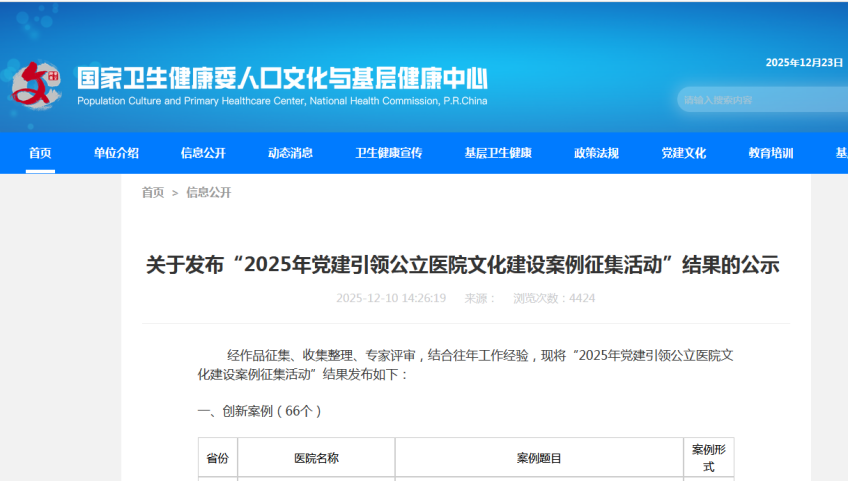The width and height of the screenshot is (849, 481).
Task: Click the 信息公开 breadcrumb link
Action: (208, 192)
